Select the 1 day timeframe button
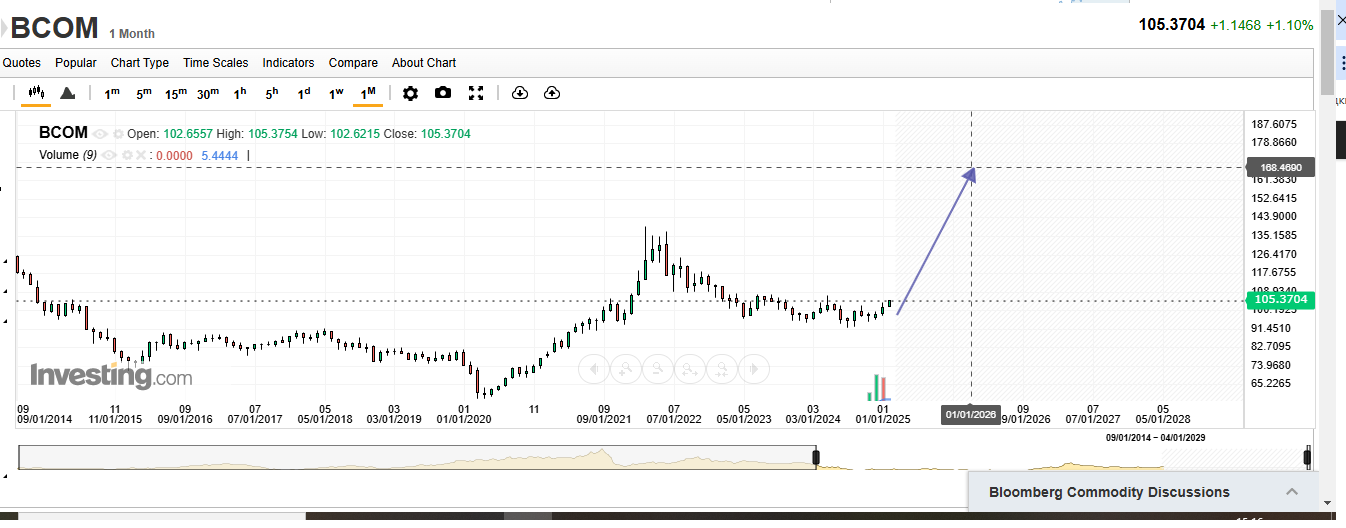 click(x=304, y=93)
